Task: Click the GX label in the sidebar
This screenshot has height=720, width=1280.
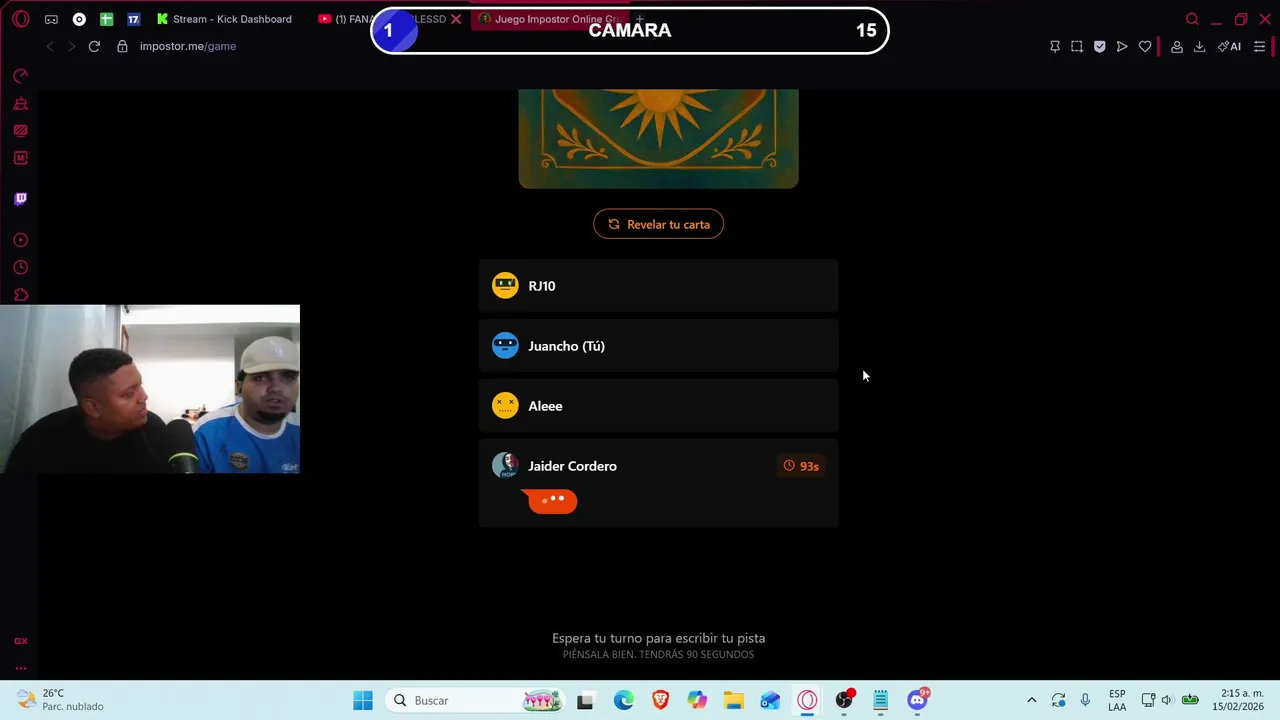Action: pos(20,641)
